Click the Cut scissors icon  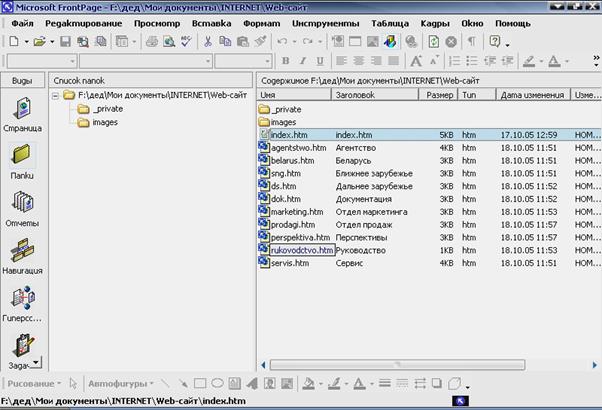point(208,41)
